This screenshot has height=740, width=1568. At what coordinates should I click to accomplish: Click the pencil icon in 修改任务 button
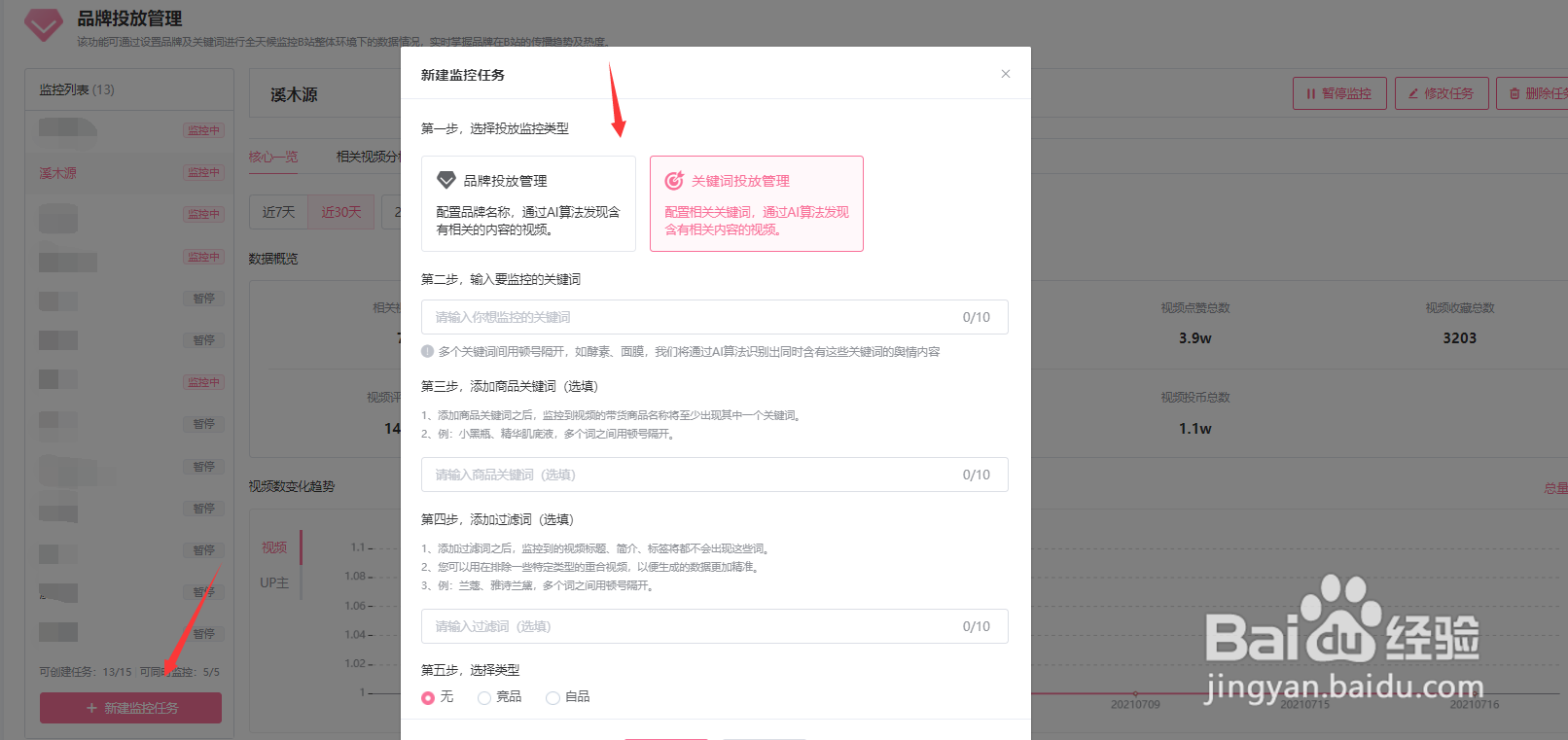pos(1413,94)
